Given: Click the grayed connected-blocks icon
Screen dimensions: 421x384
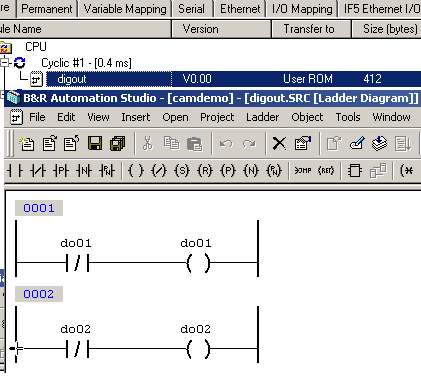Looking at the screenshot, I should coord(378,171).
